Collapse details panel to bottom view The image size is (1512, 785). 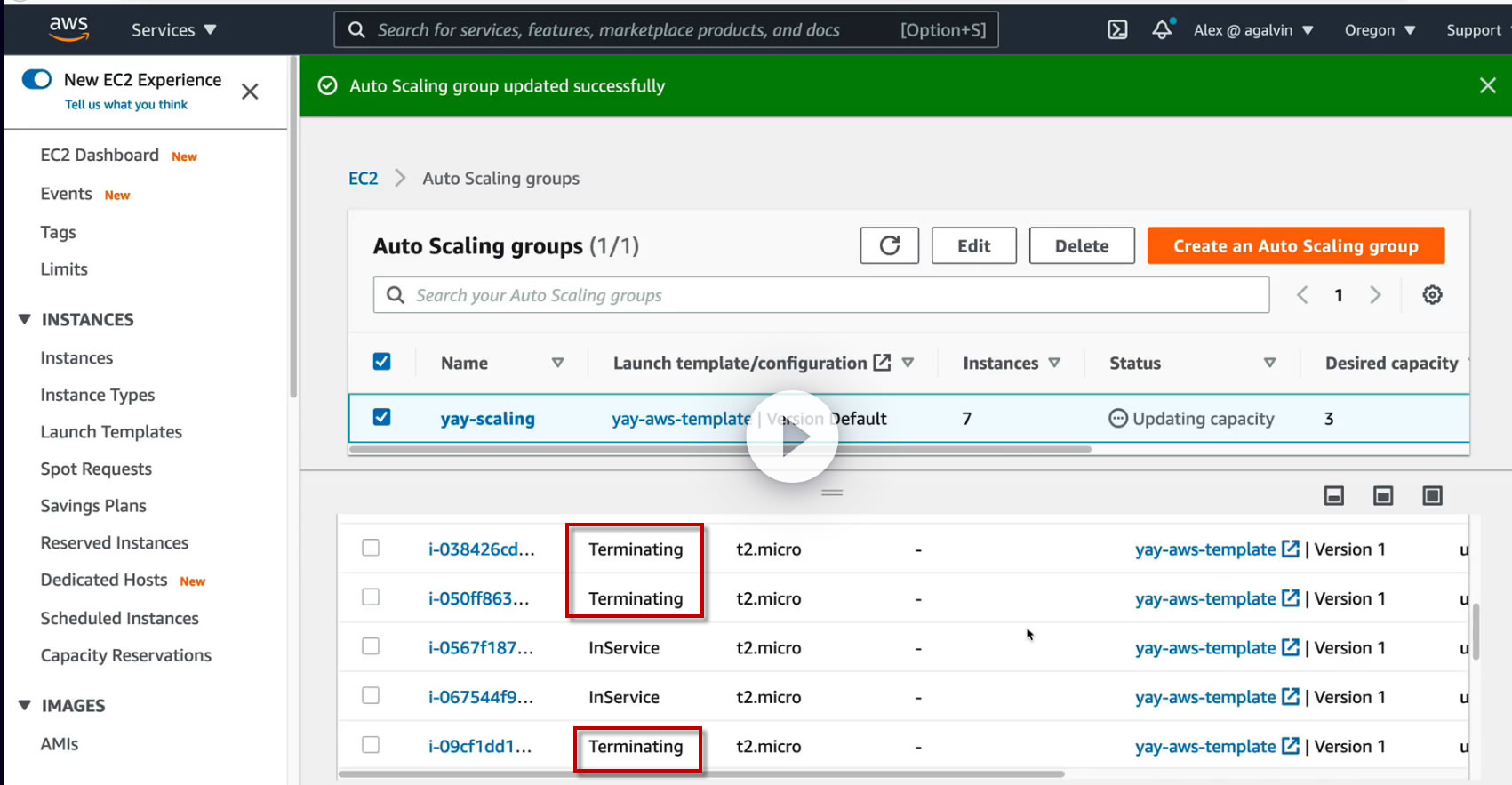point(1333,496)
